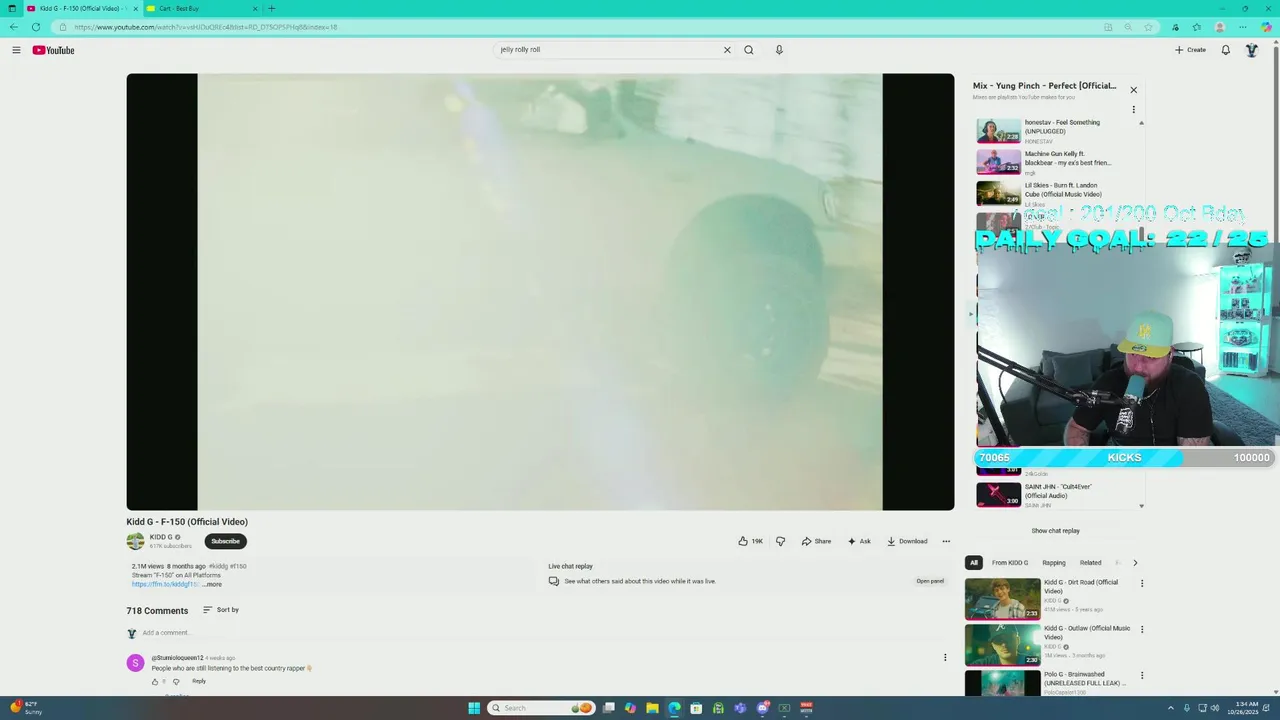The image size is (1280, 720).
Task: Open options for Kidd G - Outlaw
Action: [x=1142, y=629]
